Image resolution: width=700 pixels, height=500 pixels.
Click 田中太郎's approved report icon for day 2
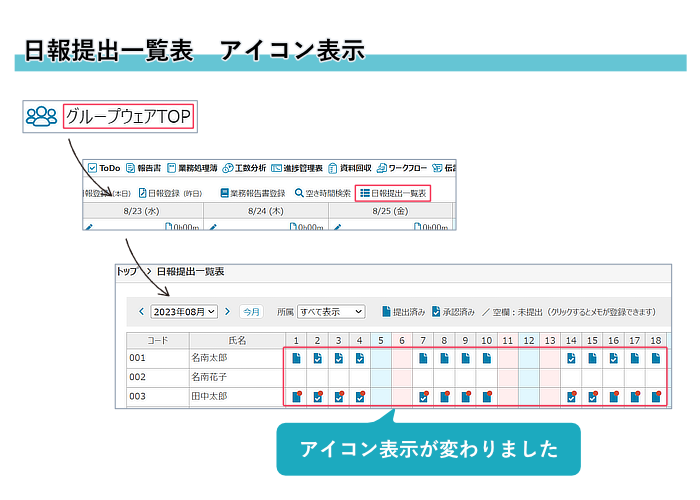click(x=317, y=397)
